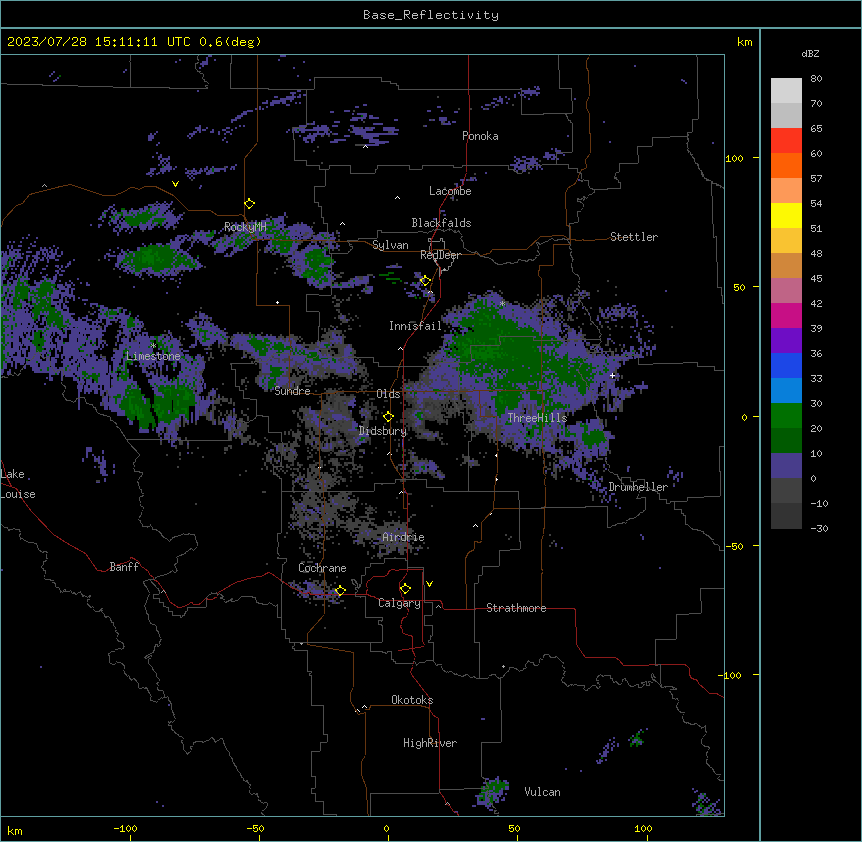862x842 pixels.
Task: Click the Drumheller label
Action: [638, 487]
